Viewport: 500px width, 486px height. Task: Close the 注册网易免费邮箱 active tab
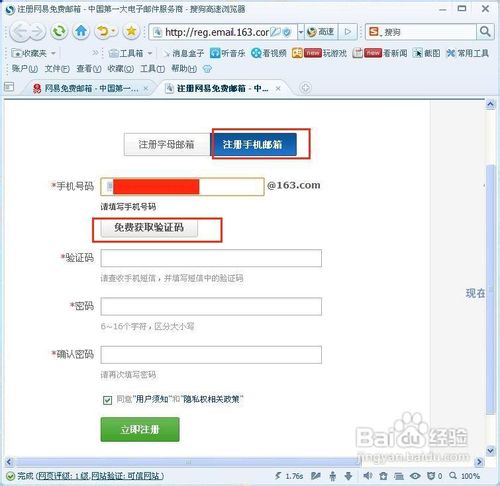278,88
